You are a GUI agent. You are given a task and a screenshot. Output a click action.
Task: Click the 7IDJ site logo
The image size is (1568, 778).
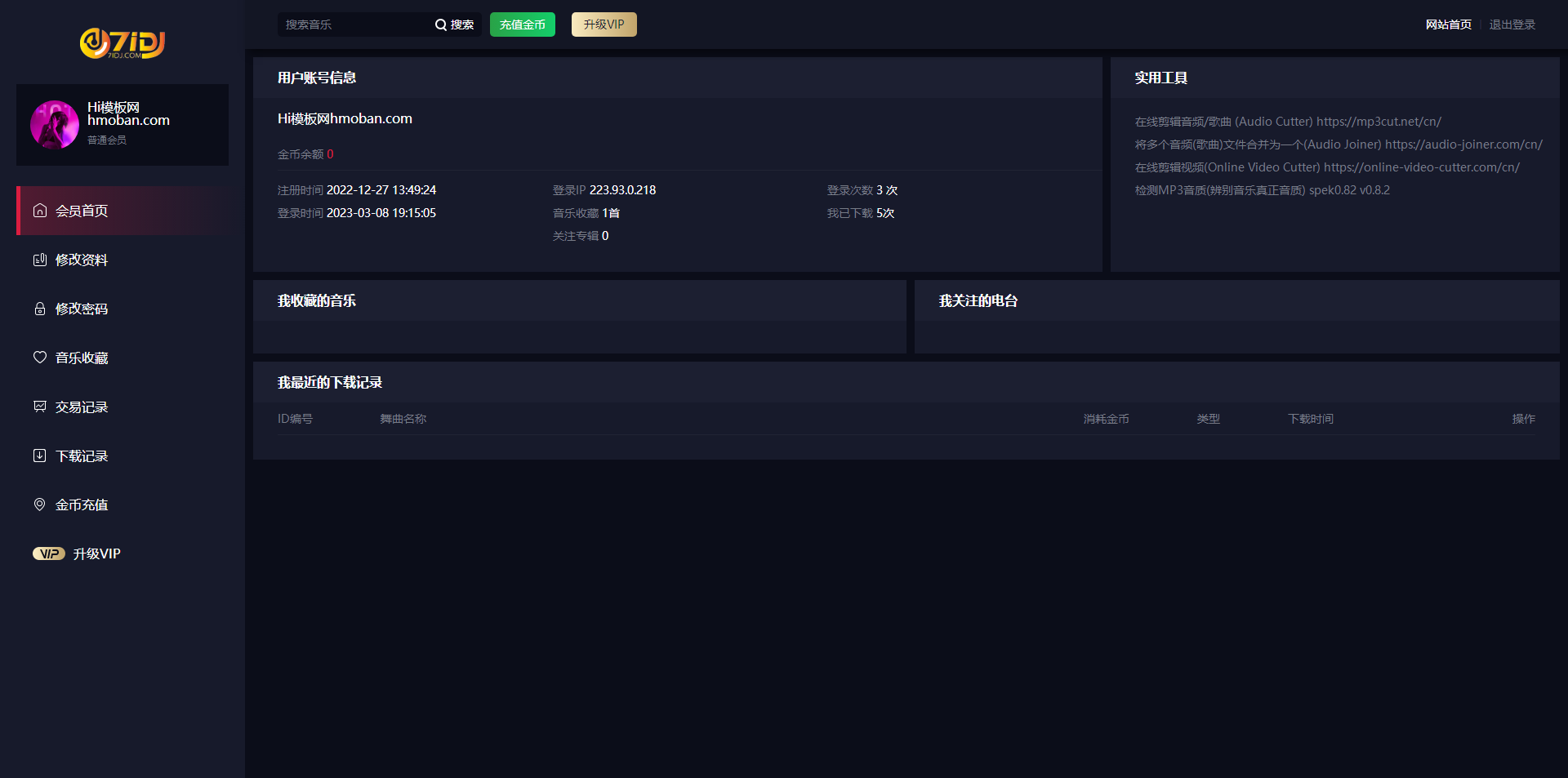coord(122,43)
